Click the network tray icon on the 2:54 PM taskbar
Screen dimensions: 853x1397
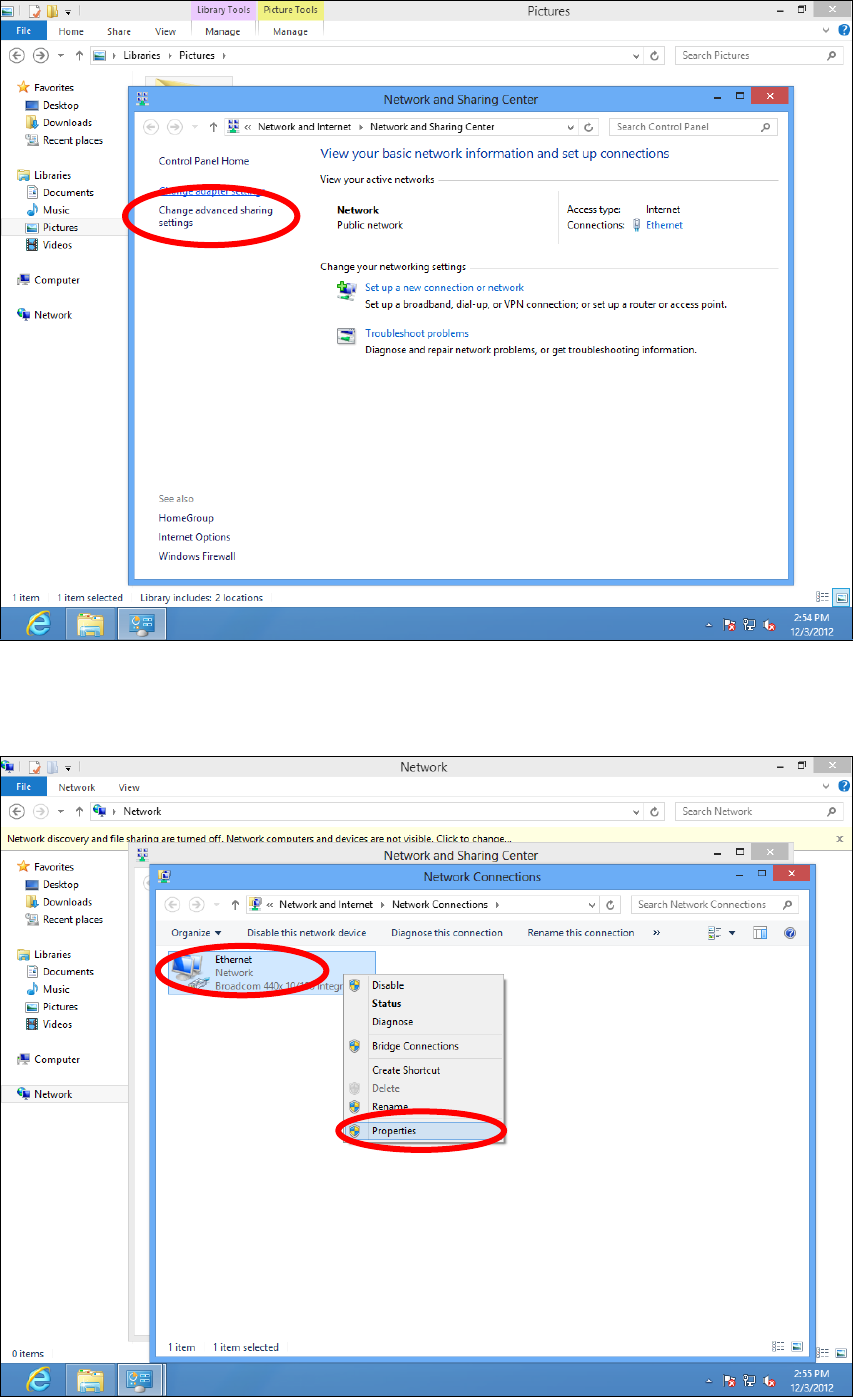[749, 625]
